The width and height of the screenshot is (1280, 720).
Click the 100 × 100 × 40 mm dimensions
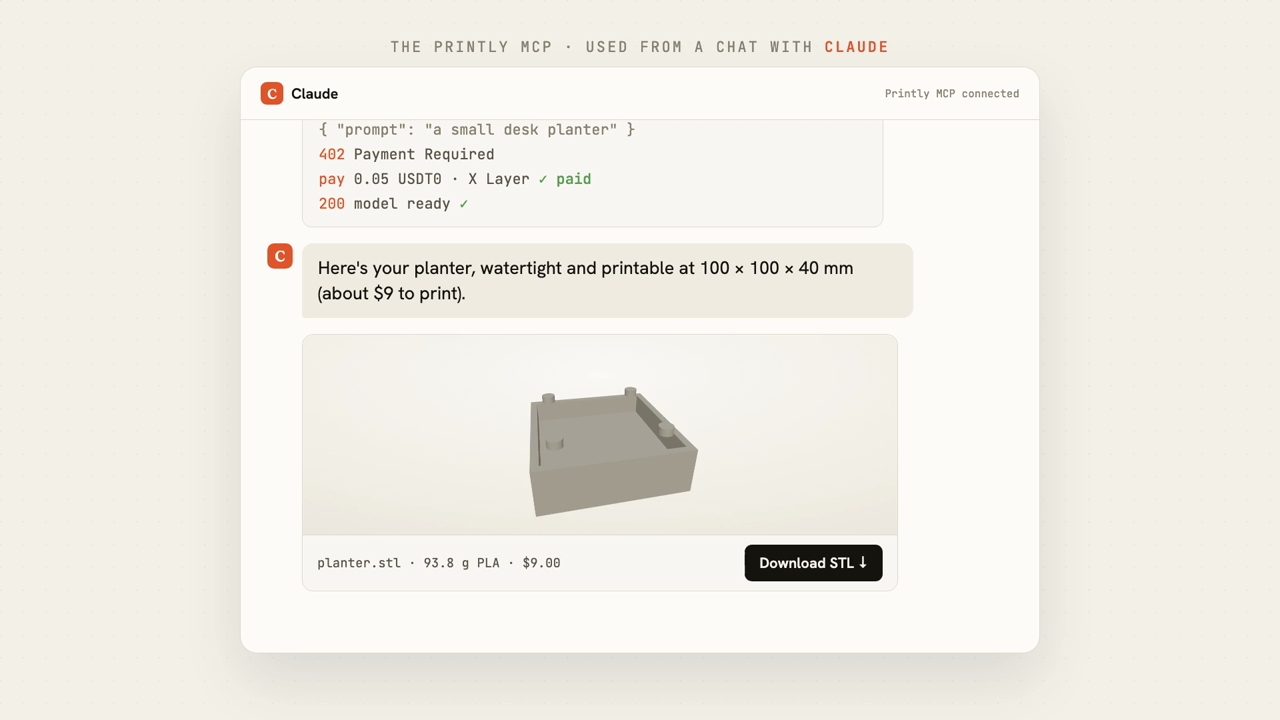pos(776,268)
